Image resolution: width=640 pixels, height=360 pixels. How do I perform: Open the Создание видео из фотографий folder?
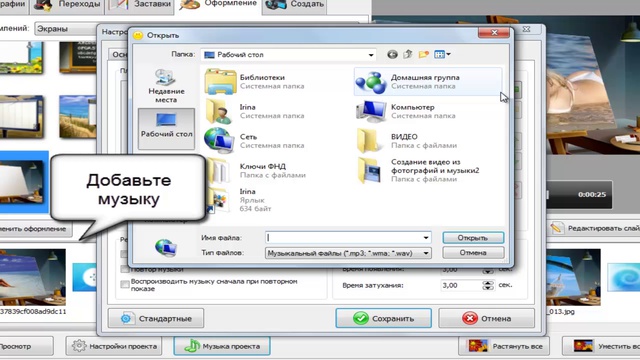pyautogui.click(x=418, y=170)
